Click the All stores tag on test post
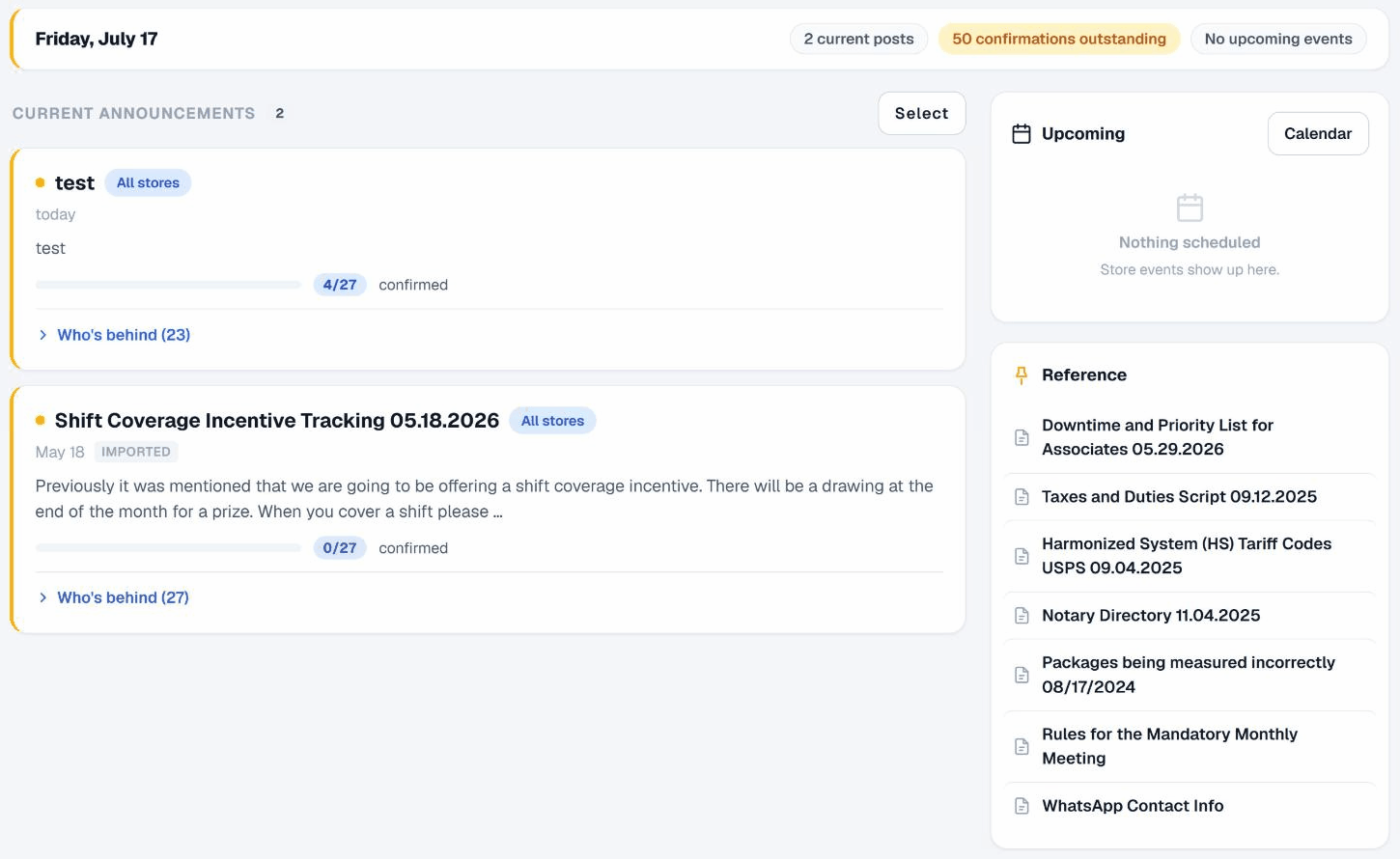 pyautogui.click(x=148, y=182)
